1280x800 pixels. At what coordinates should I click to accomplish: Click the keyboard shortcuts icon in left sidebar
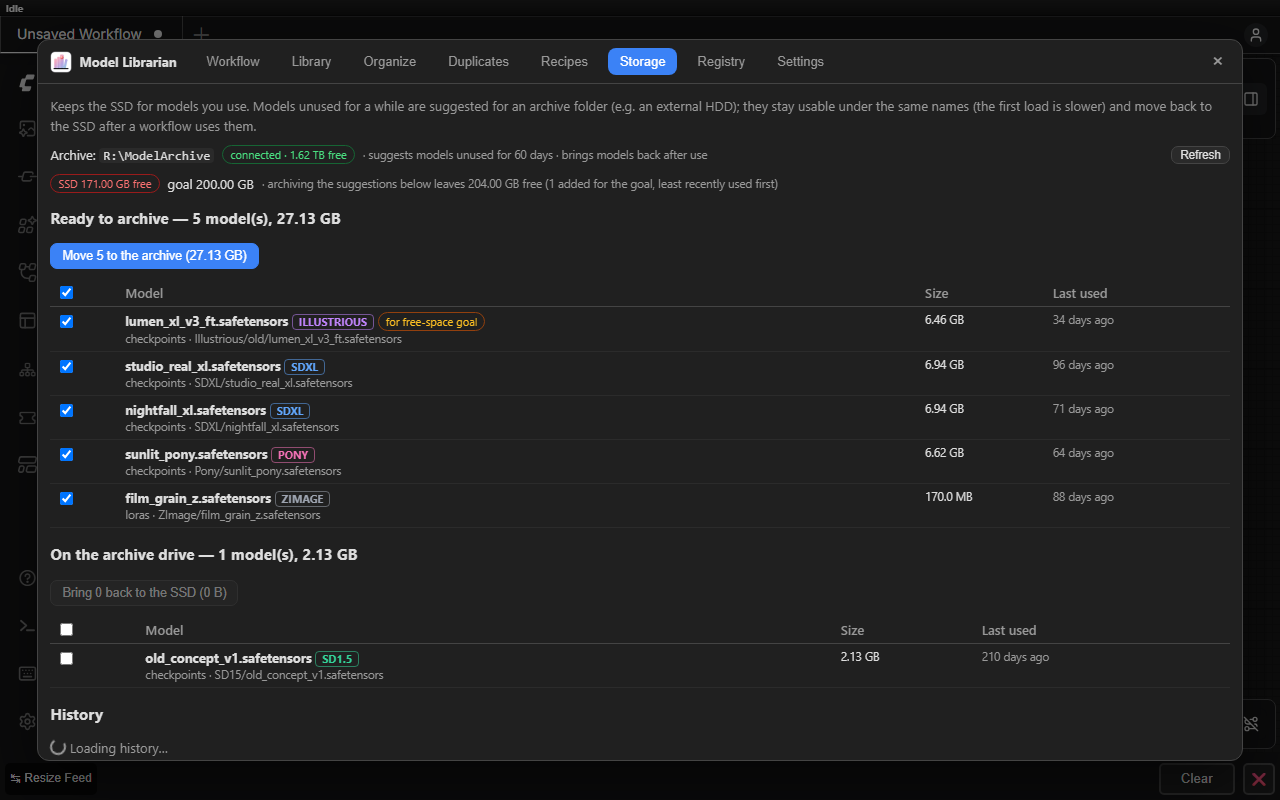click(x=28, y=674)
